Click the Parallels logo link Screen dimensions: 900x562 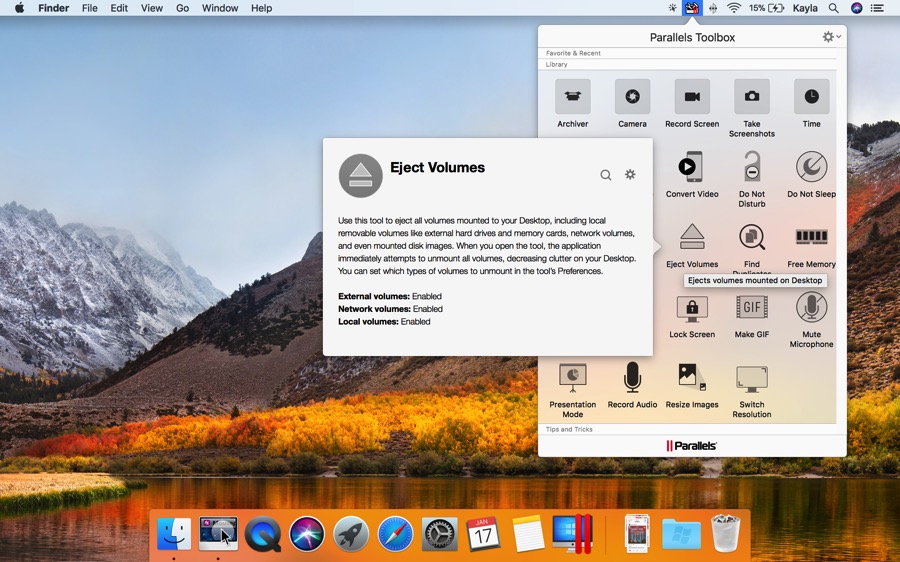pos(691,445)
